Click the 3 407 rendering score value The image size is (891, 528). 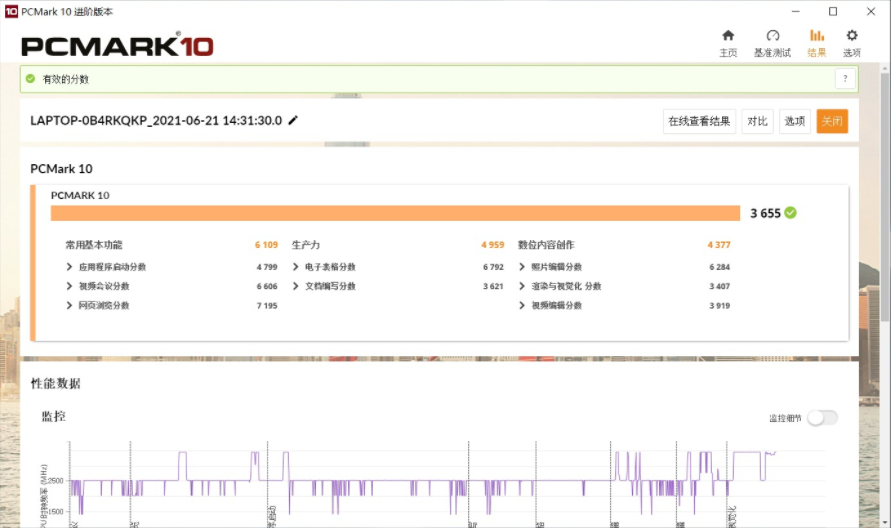coord(719,286)
